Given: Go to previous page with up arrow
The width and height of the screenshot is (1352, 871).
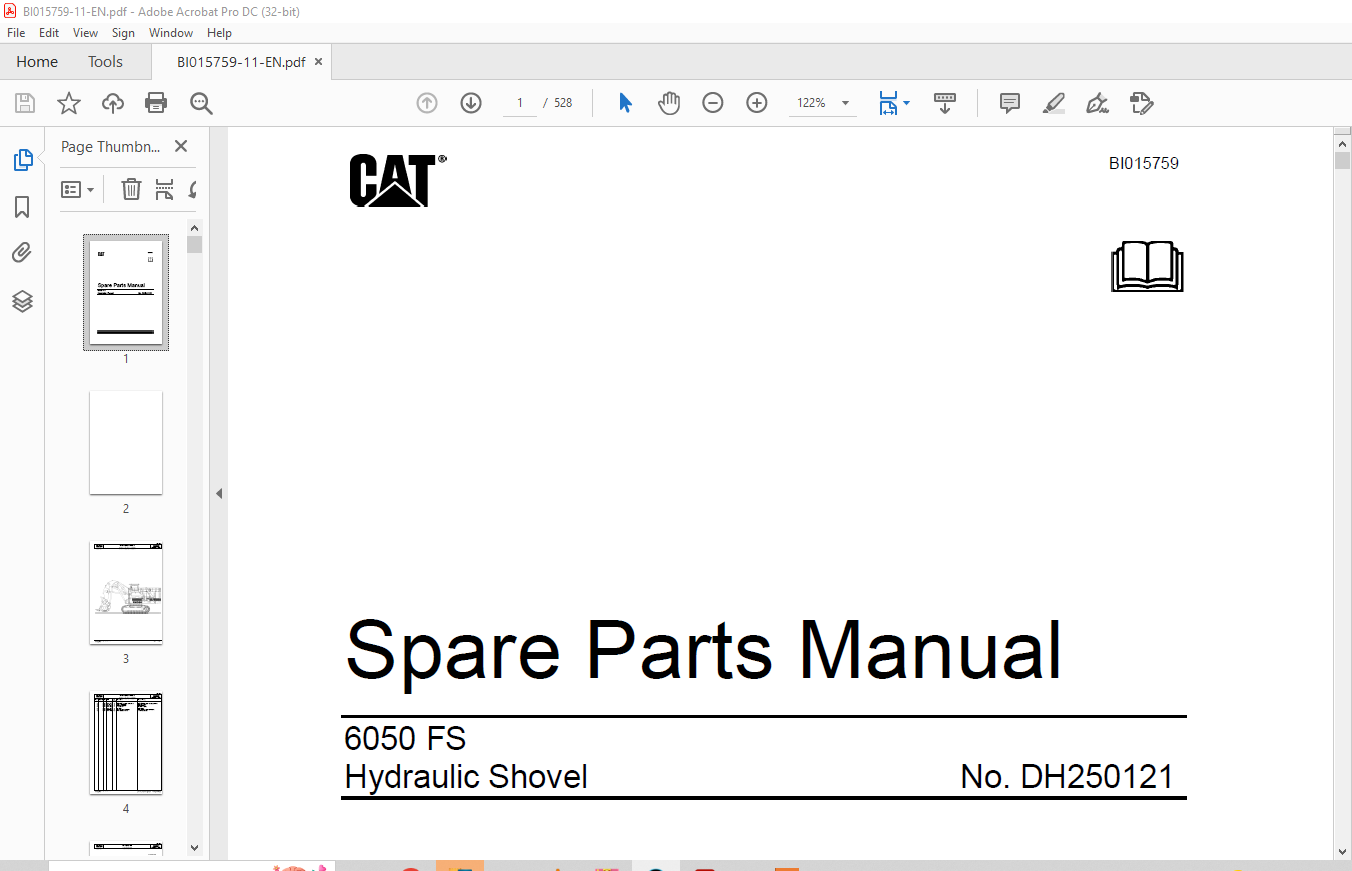Looking at the screenshot, I should pos(427,103).
